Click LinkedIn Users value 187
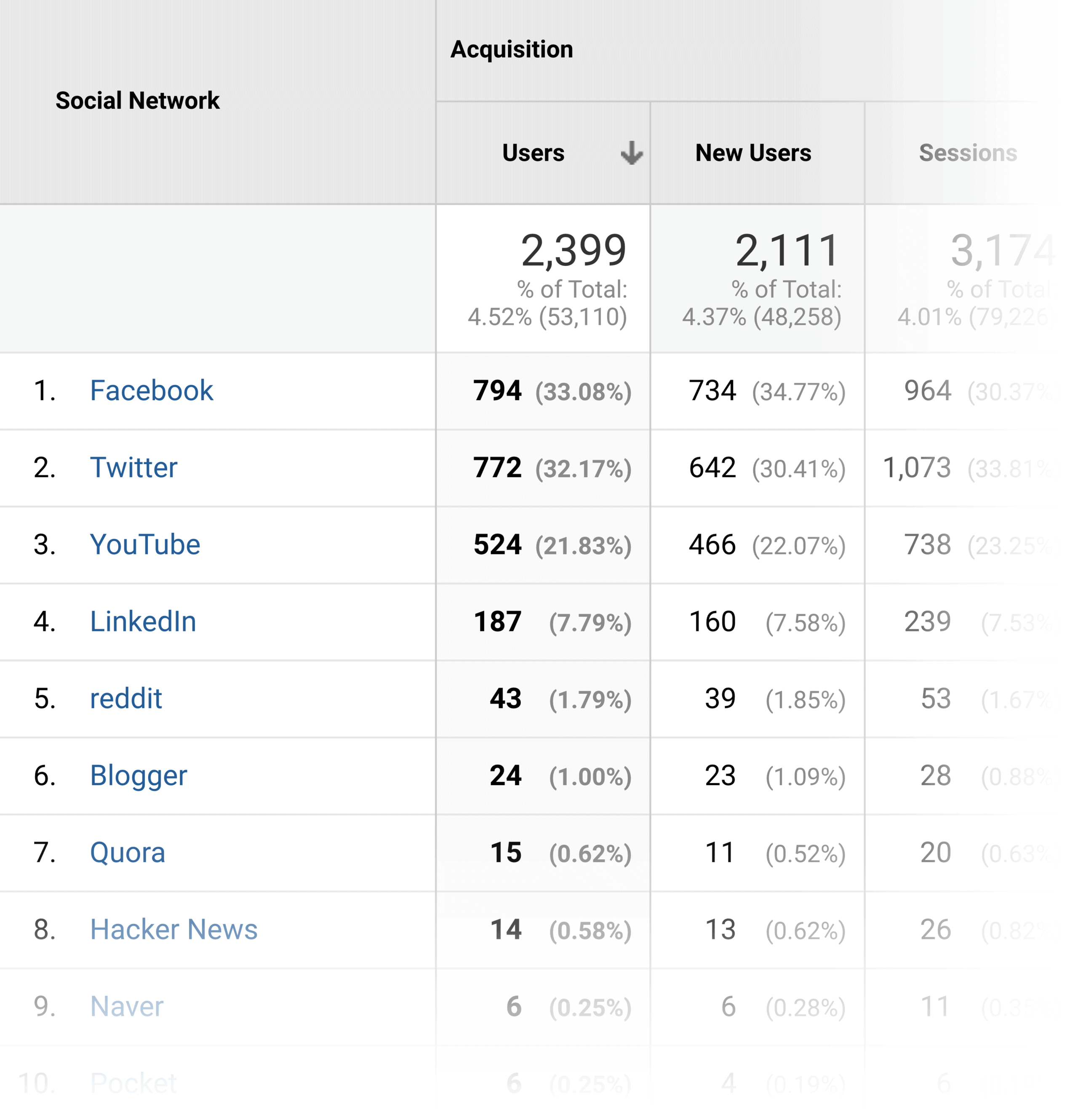This screenshot has width=1078, height=1120. (497, 622)
